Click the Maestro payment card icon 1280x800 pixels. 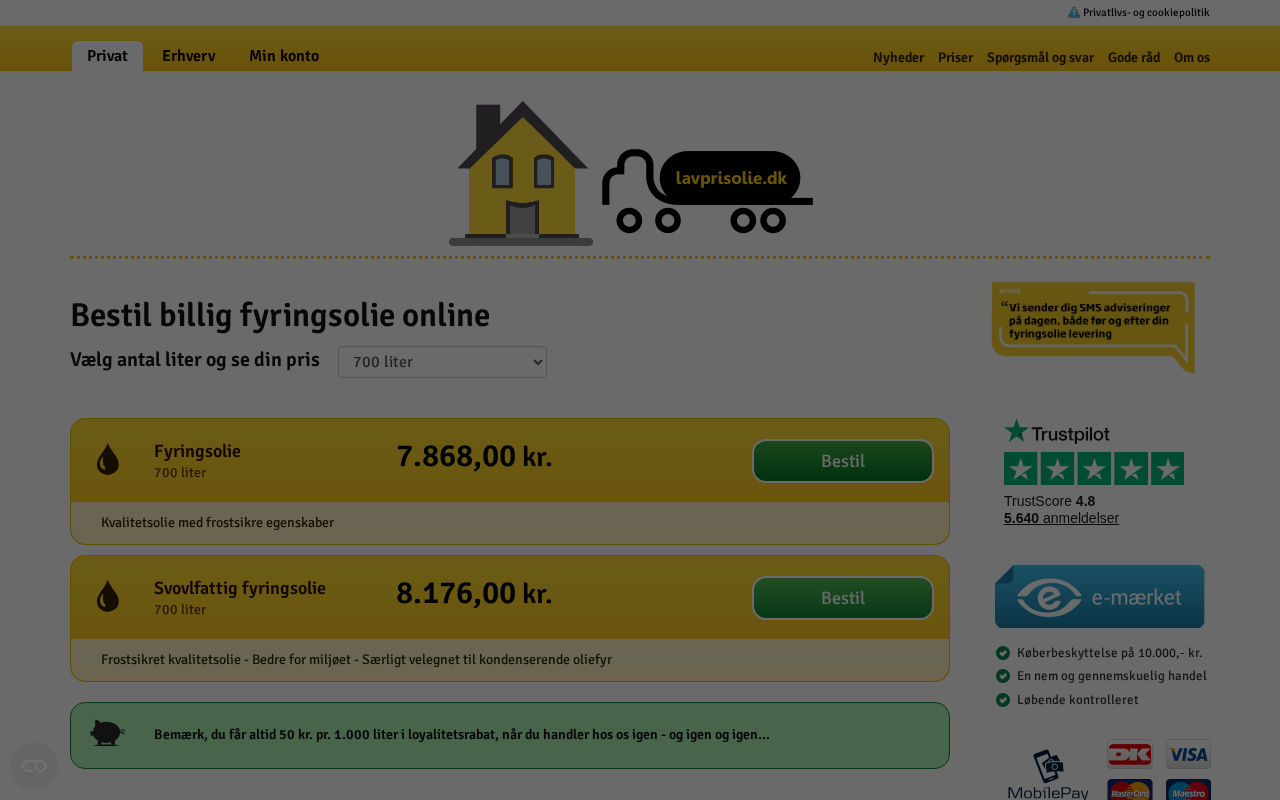click(x=1188, y=790)
